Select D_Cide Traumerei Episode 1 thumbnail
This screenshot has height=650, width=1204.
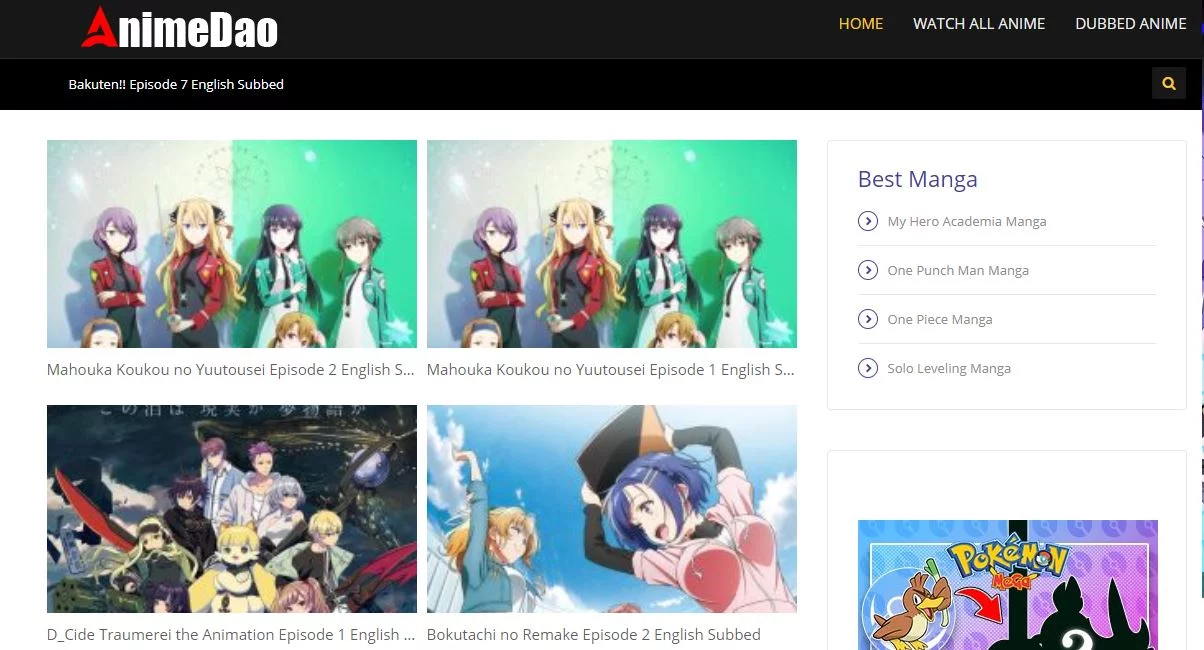pos(232,509)
